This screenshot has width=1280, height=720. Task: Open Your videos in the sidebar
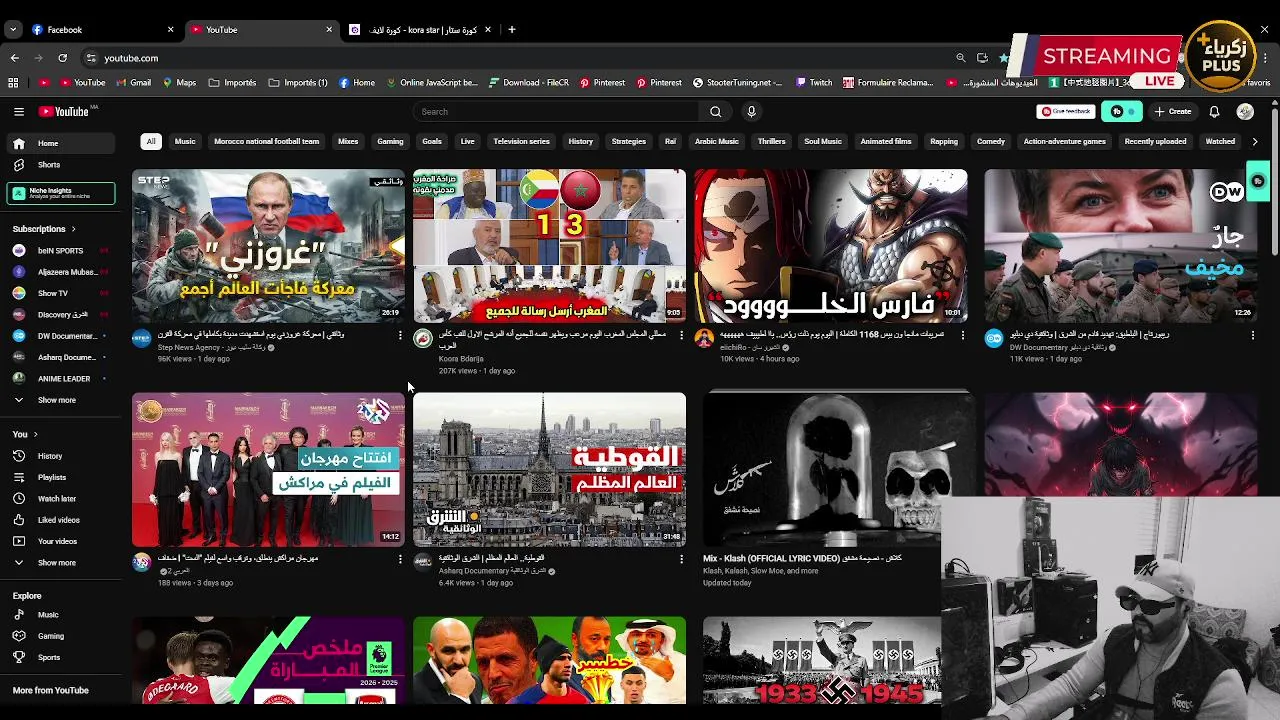tap(60, 541)
